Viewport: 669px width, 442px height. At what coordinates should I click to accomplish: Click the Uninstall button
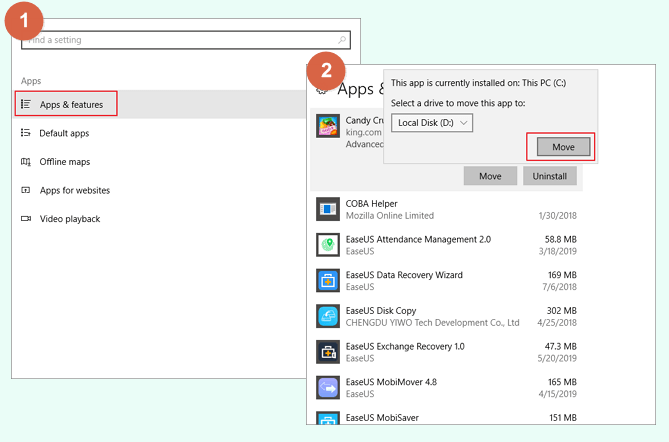pos(549,176)
